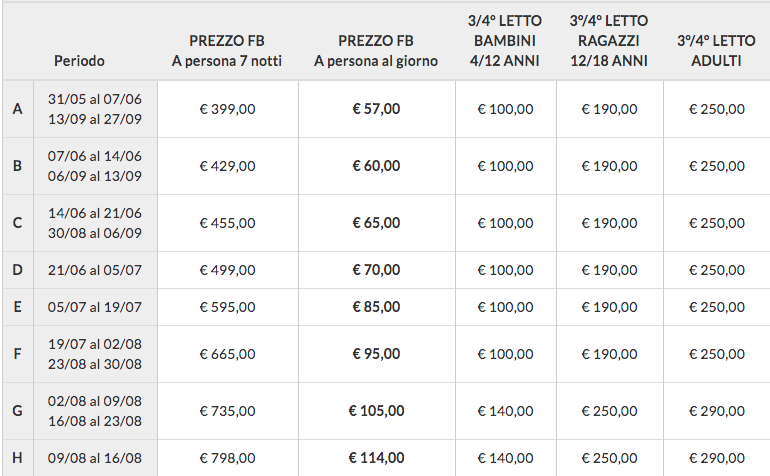Image resolution: width=770 pixels, height=476 pixels.
Task: Click row label E
Action: tap(17, 307)
